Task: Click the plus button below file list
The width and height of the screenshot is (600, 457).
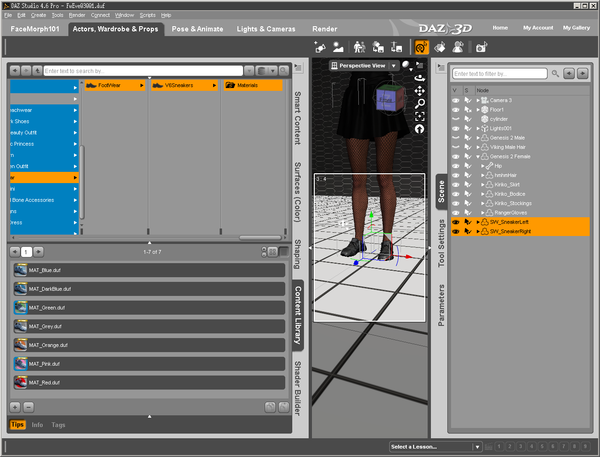Action: (15, 407)
